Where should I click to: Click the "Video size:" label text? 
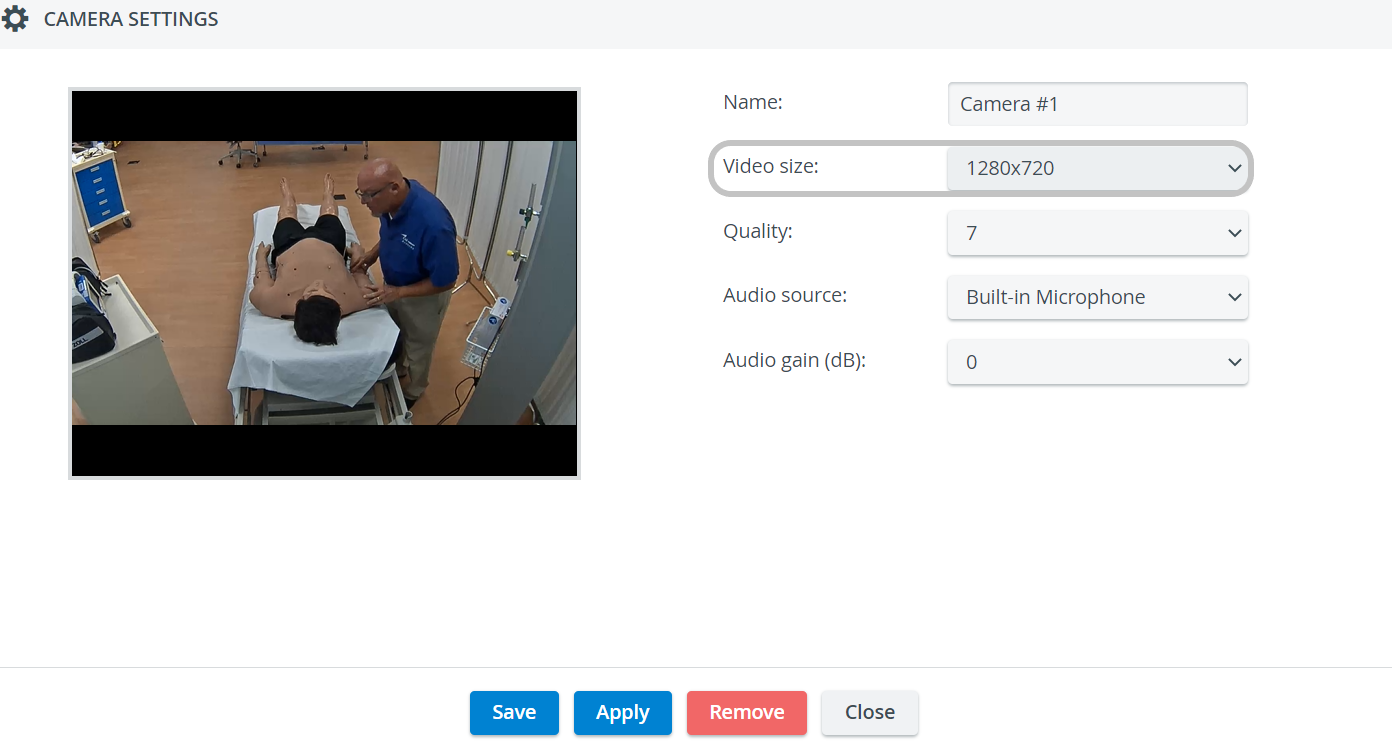pyautogui.click(x=771, y=166)
